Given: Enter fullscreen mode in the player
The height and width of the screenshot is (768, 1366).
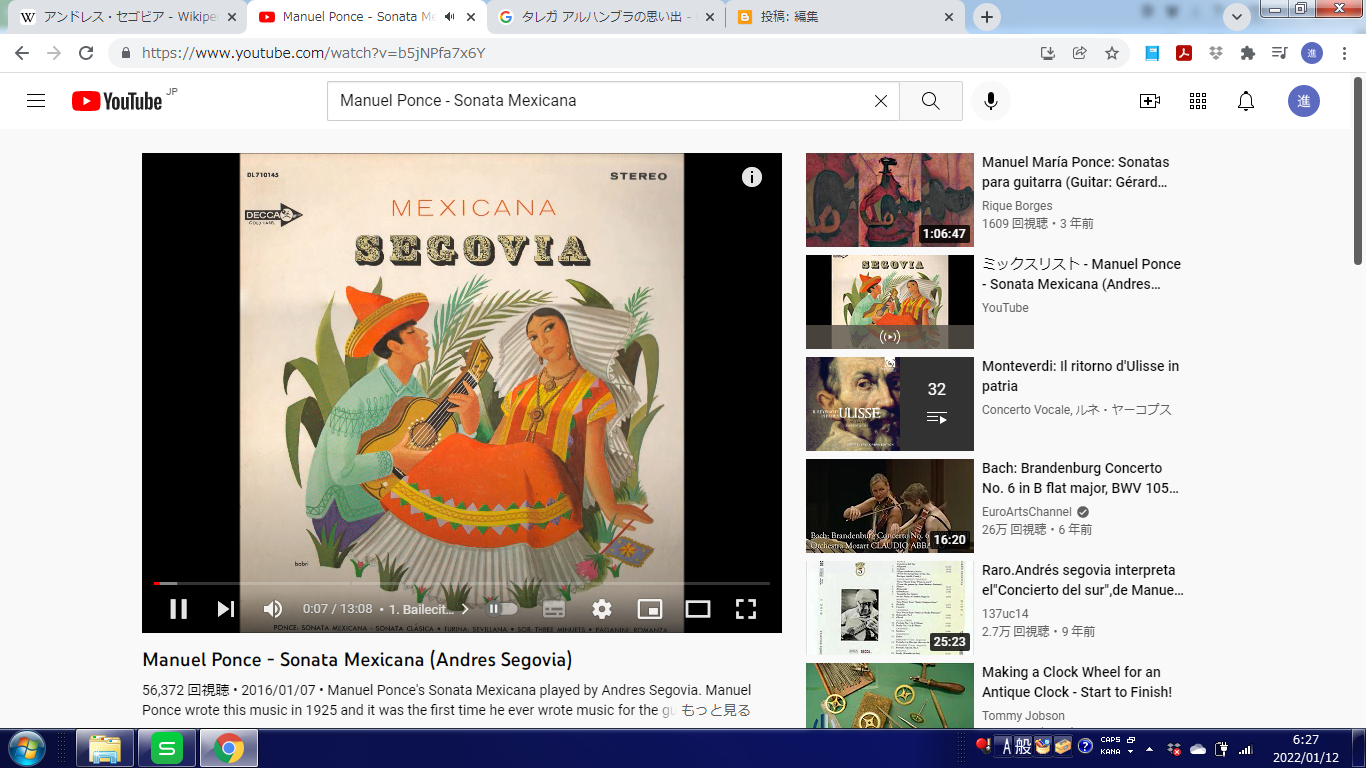Looking at the screenshot, I should [x=746, y=608].
